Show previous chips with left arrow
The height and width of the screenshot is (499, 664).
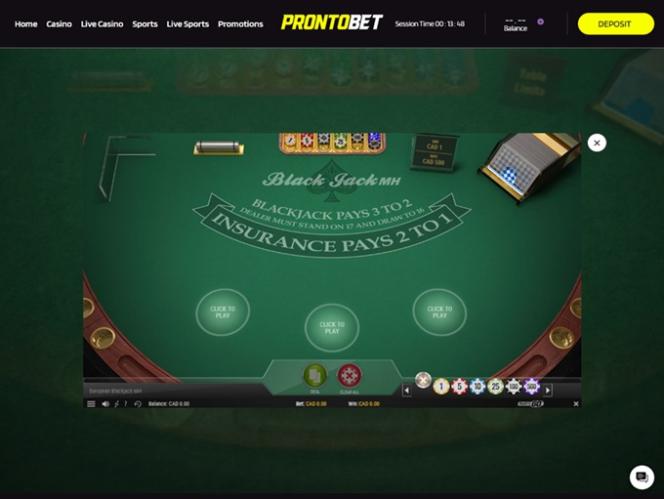[407, 390]
